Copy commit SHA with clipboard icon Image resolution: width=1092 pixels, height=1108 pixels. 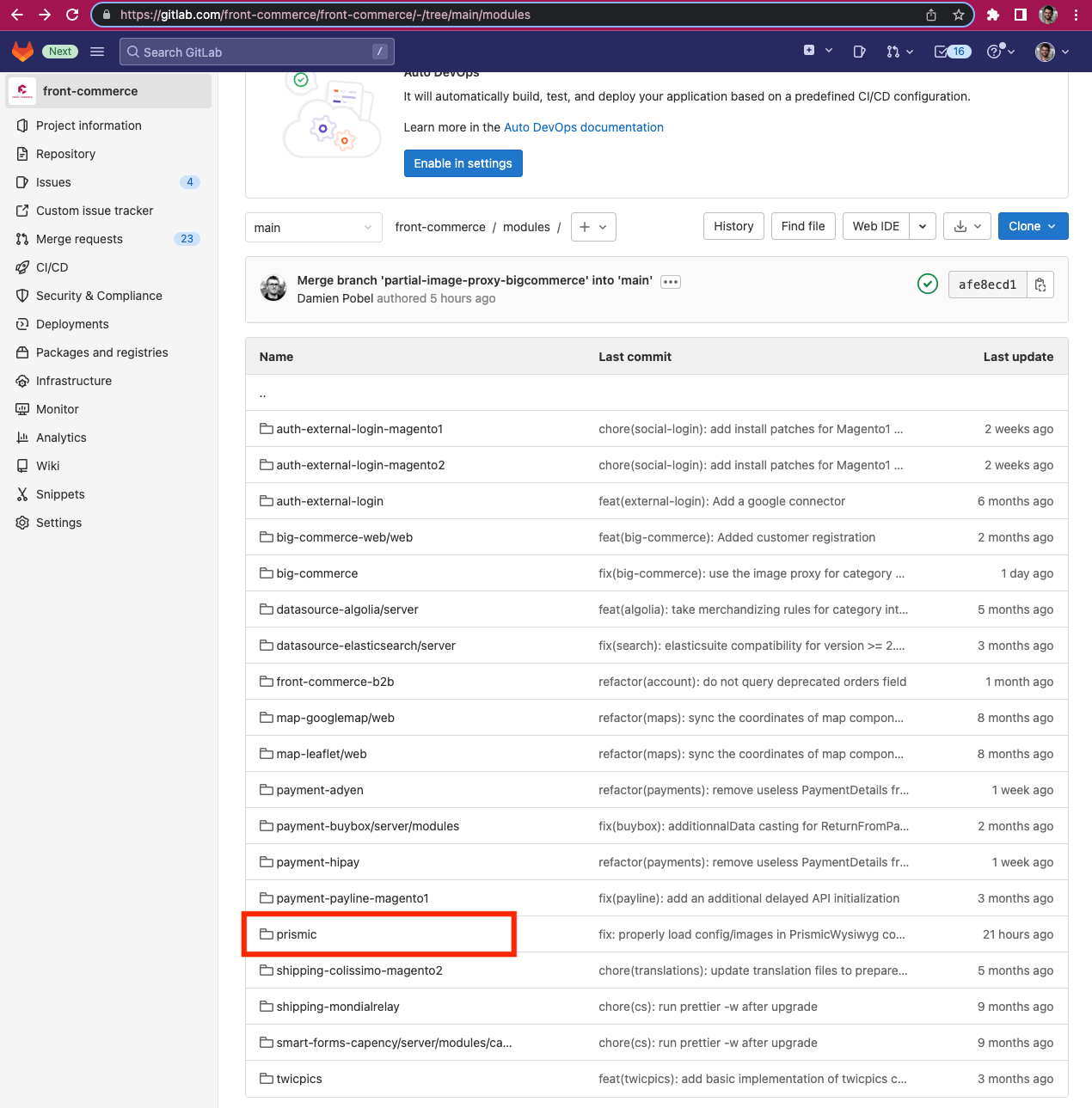coord(1040,285)
